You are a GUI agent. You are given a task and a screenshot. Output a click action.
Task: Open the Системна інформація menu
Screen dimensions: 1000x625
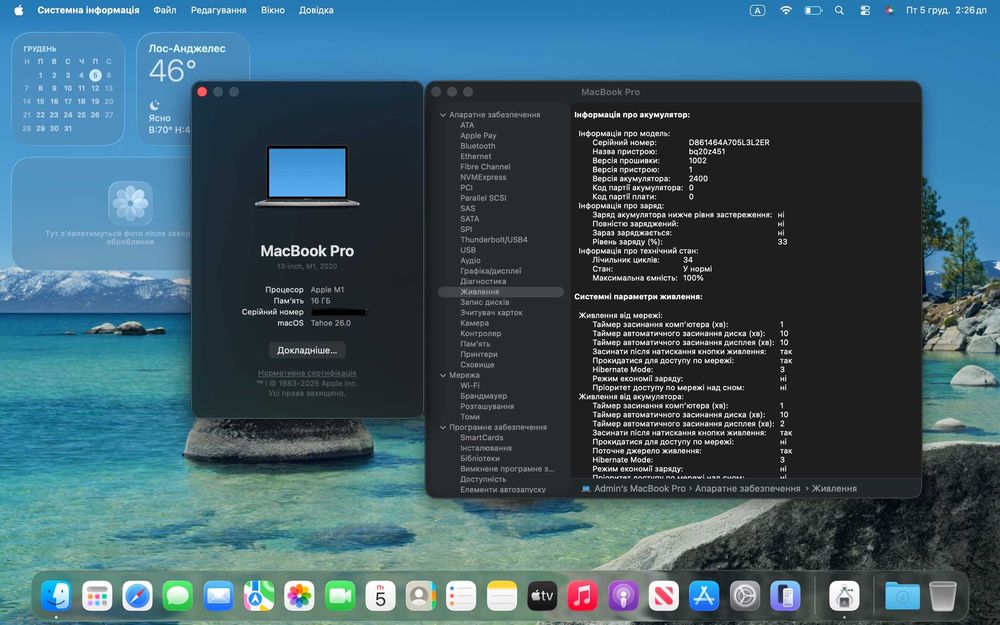[x=88, y=10]
